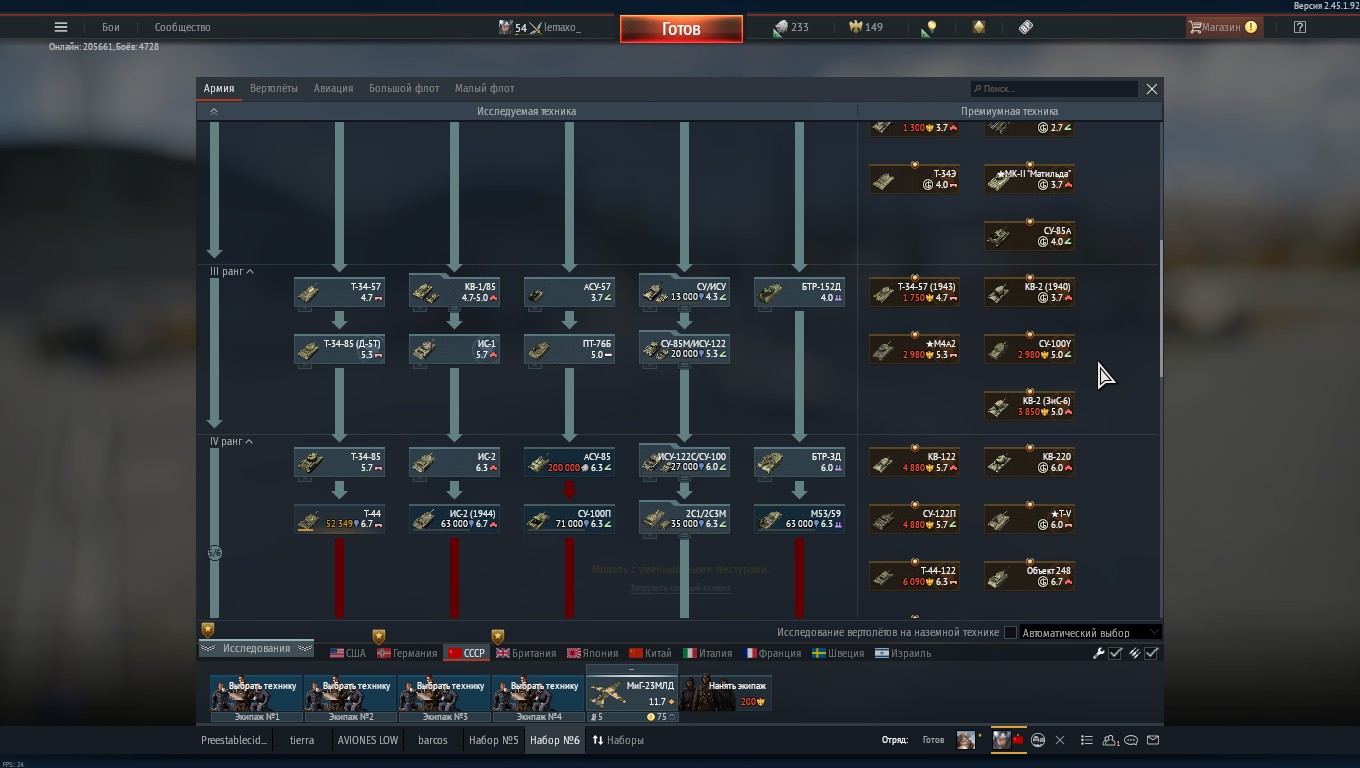Open the Бои menu
The image size is (1360, 768).
point(110,27)
